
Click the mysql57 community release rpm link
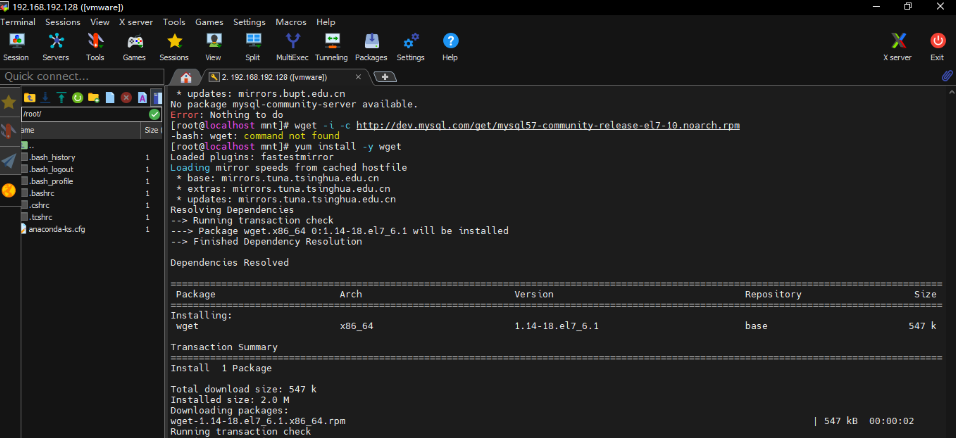pos(548,126)
